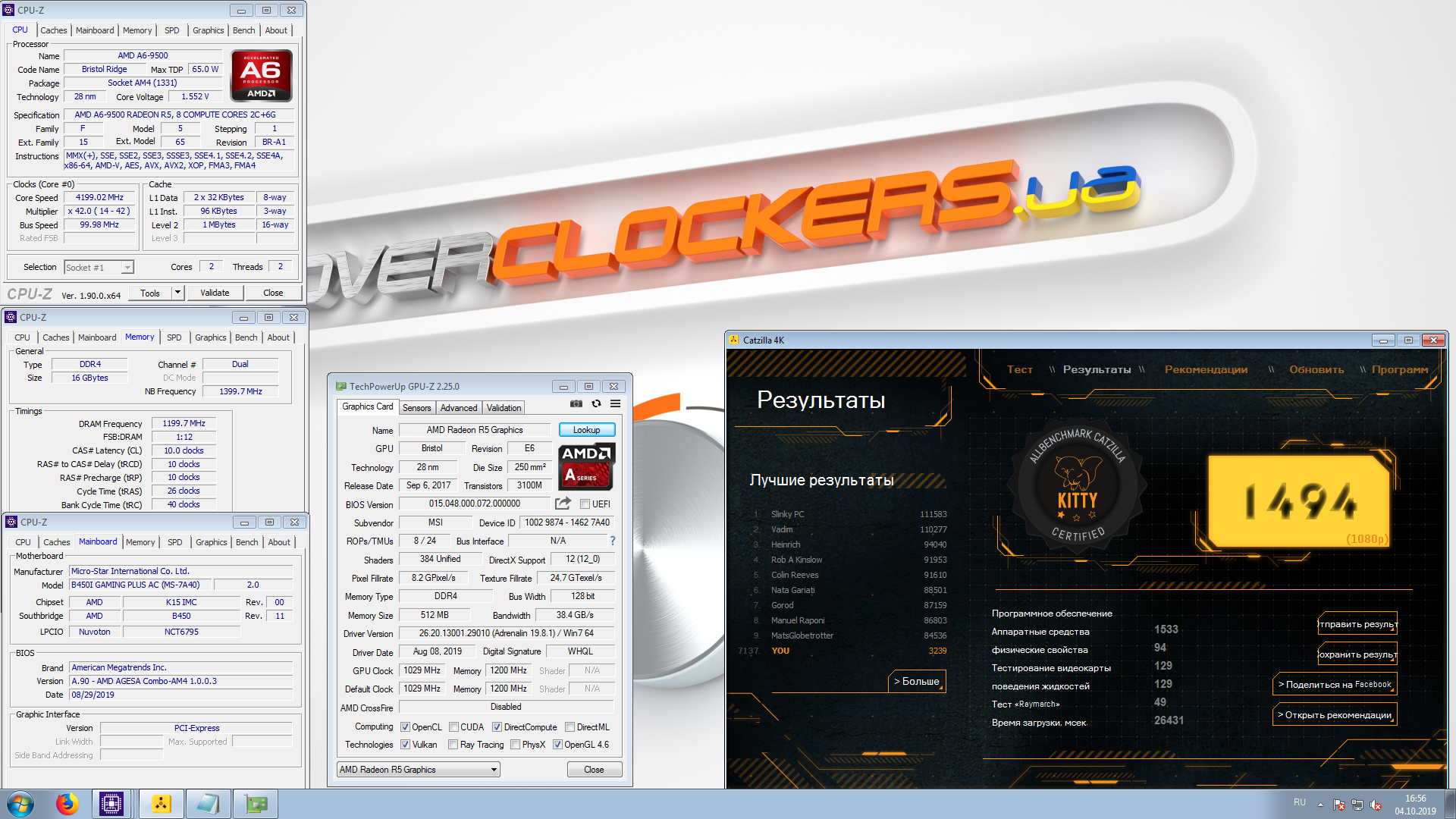The height and width of the screenshot is (819, 1456).
Task: Switch to GPU-Z via green card taskbar icon
Action: (256, 804)
